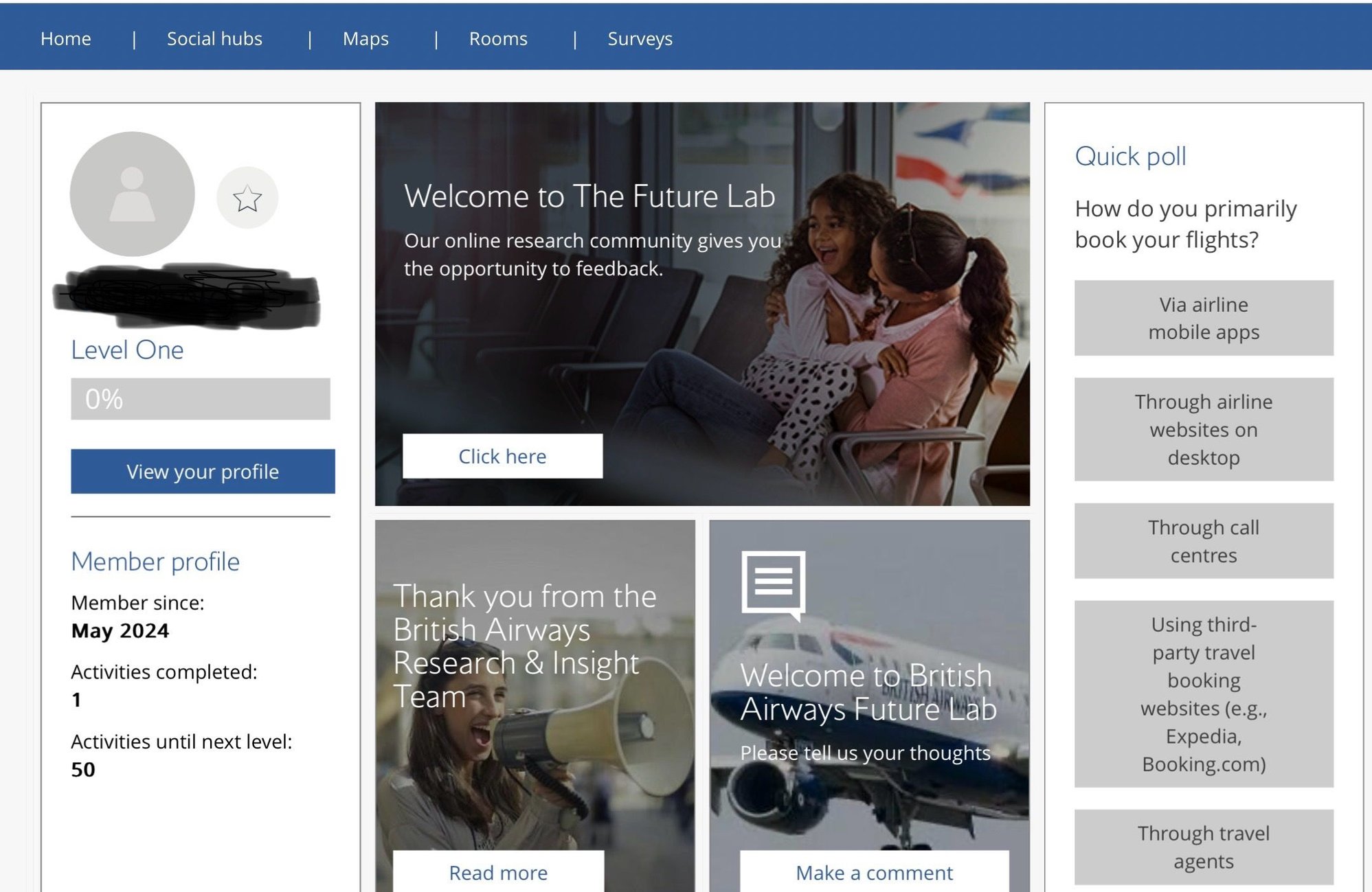Open the Social hubs menu item

point(214,38)
